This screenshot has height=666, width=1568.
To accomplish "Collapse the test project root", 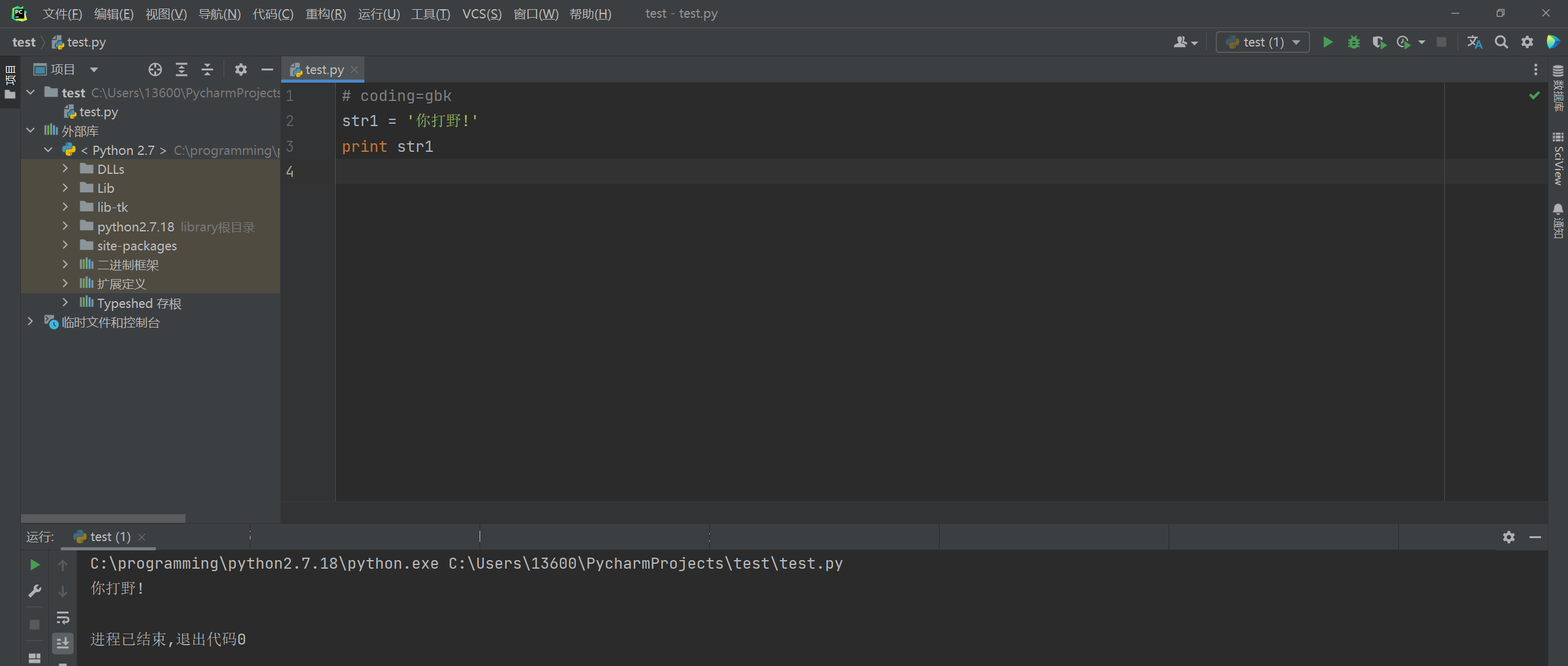I will point(31,92).
